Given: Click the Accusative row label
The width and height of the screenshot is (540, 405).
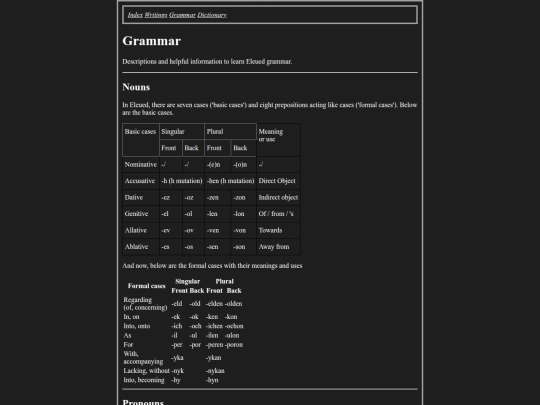Looking at the screenshot, I should point(141,181).
